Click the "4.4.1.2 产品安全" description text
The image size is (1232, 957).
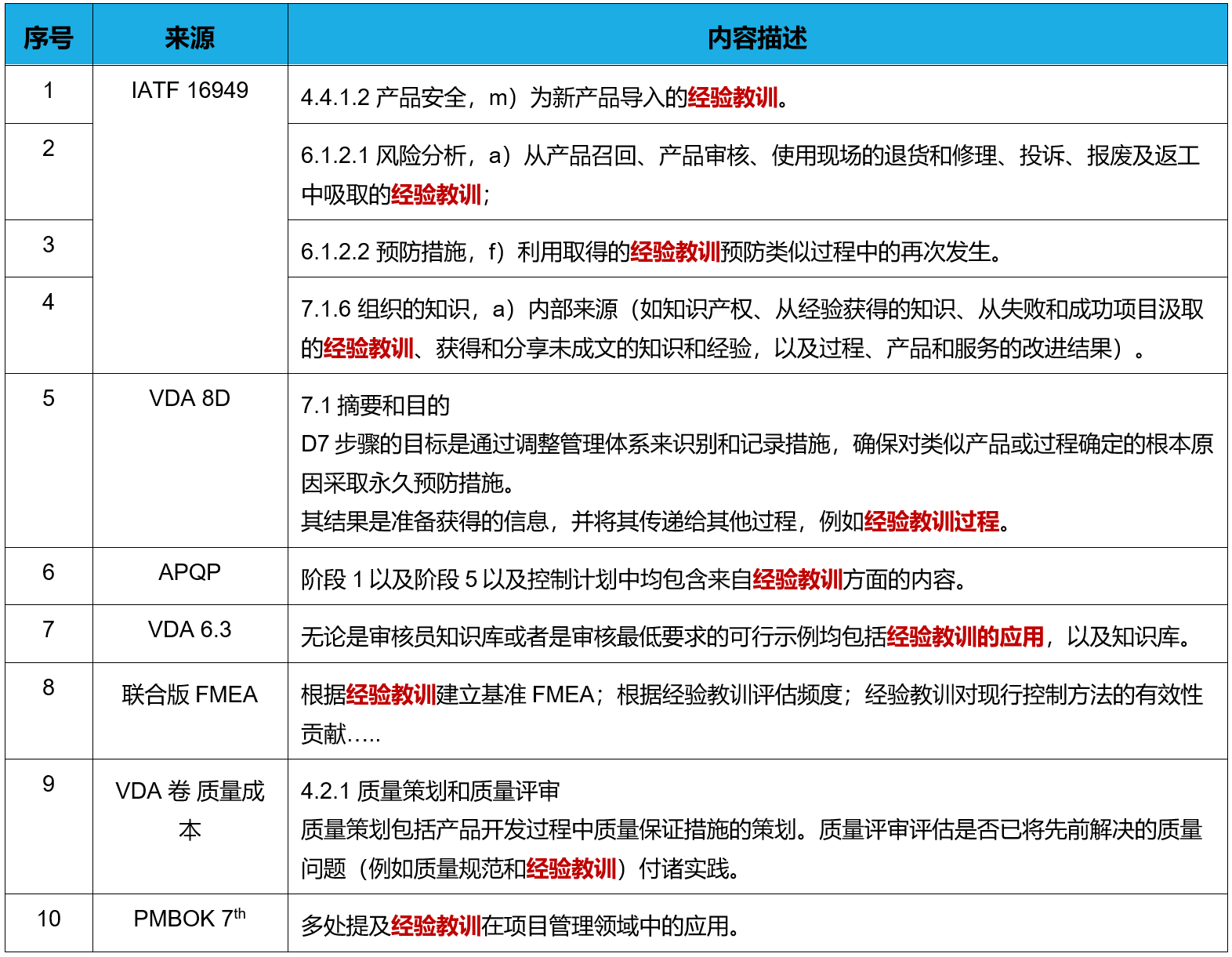coord(384,98)
